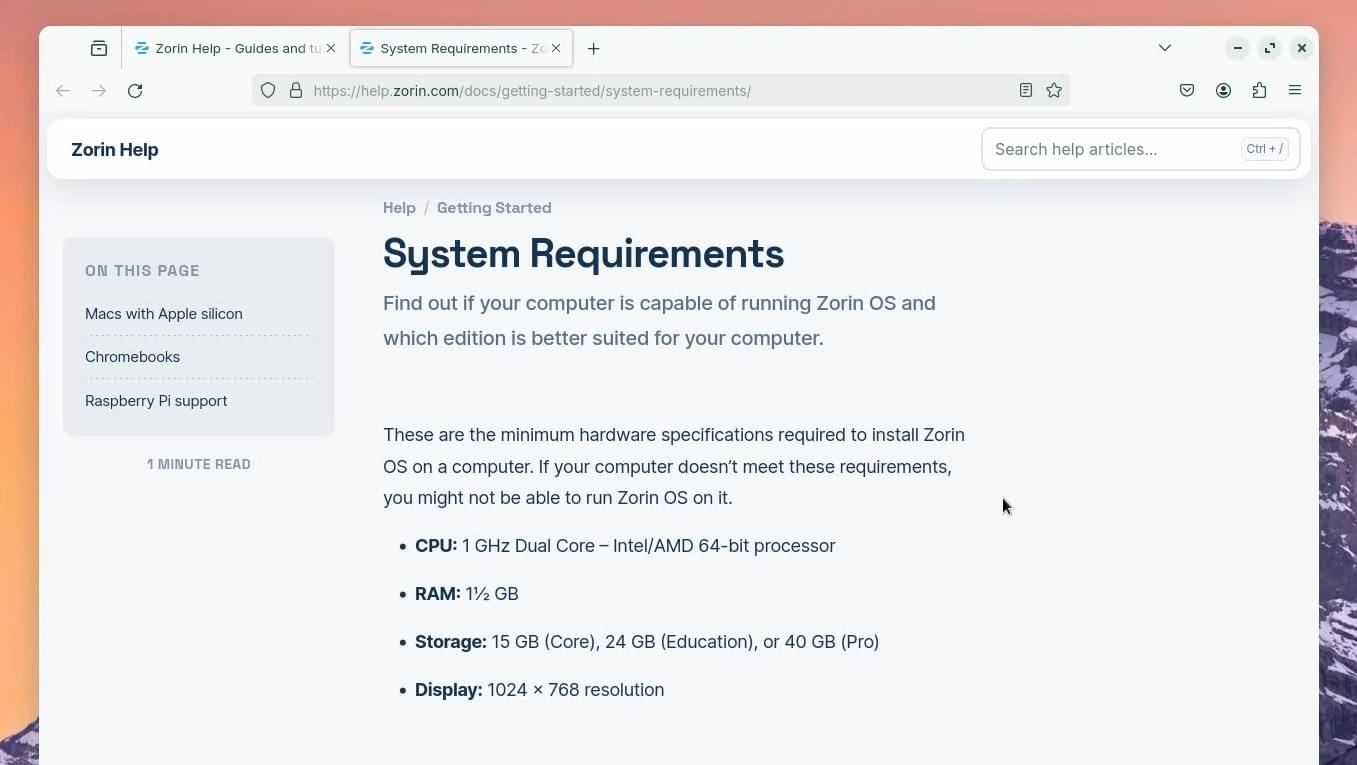The width and height of the screenshot is (1357, 765).
Task: Click the 'CPU:' requirement line
Action: click(x=625, y=546)
